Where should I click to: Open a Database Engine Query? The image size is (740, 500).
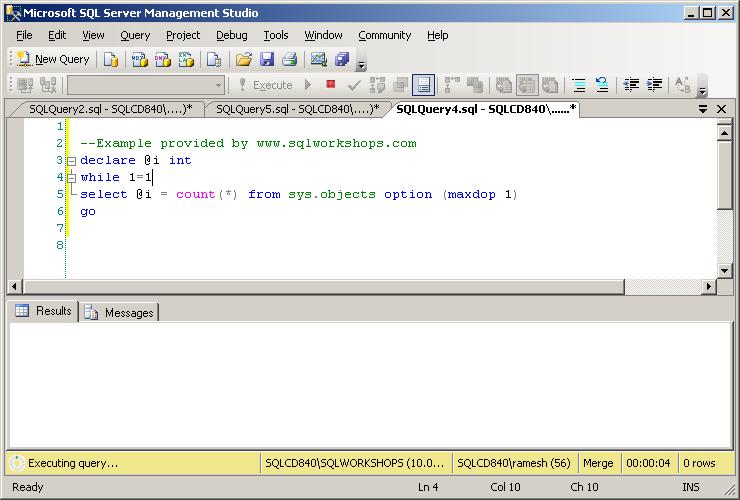coord(111,59)
